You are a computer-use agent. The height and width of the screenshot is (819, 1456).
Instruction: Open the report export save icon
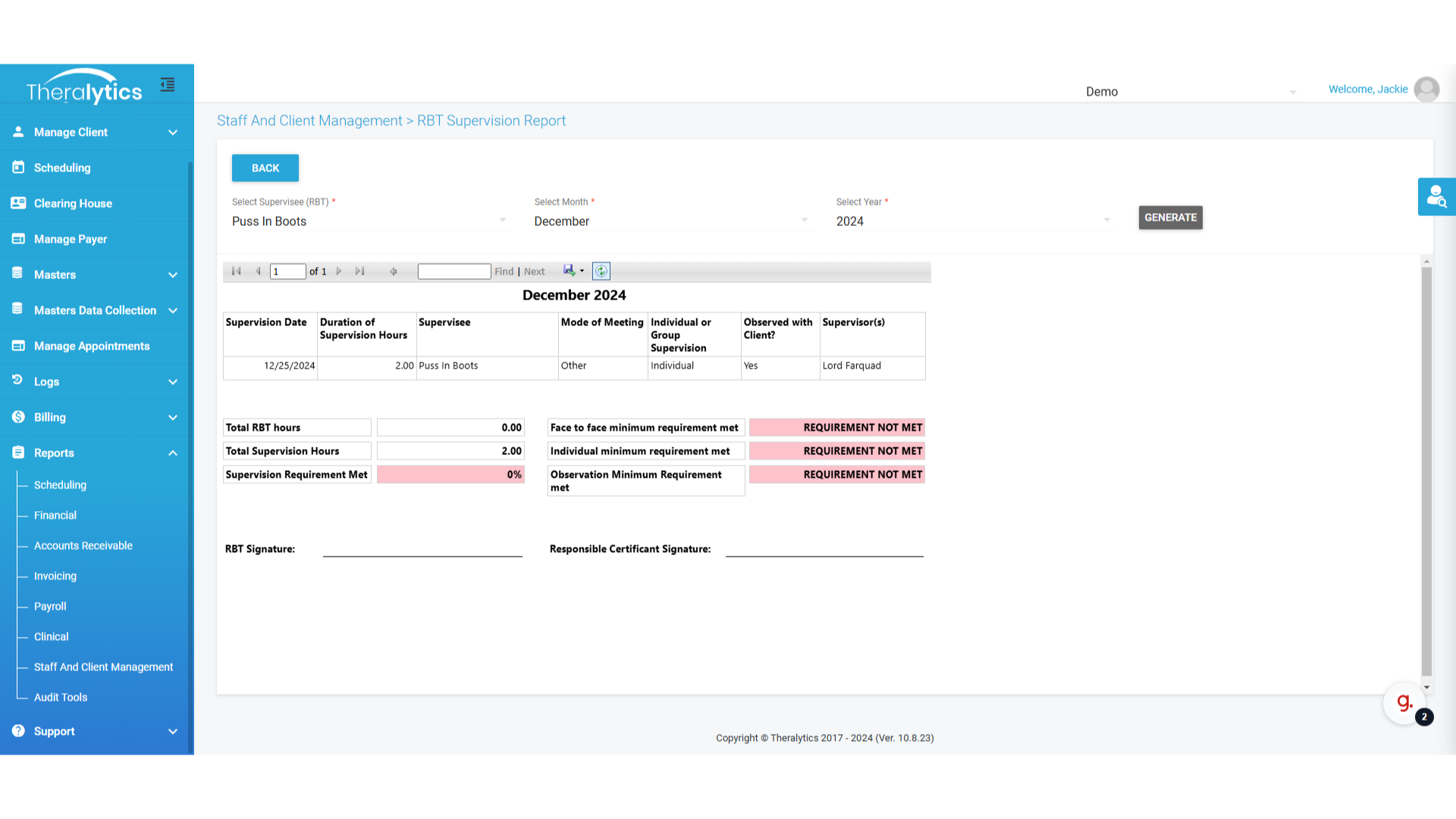570,271
